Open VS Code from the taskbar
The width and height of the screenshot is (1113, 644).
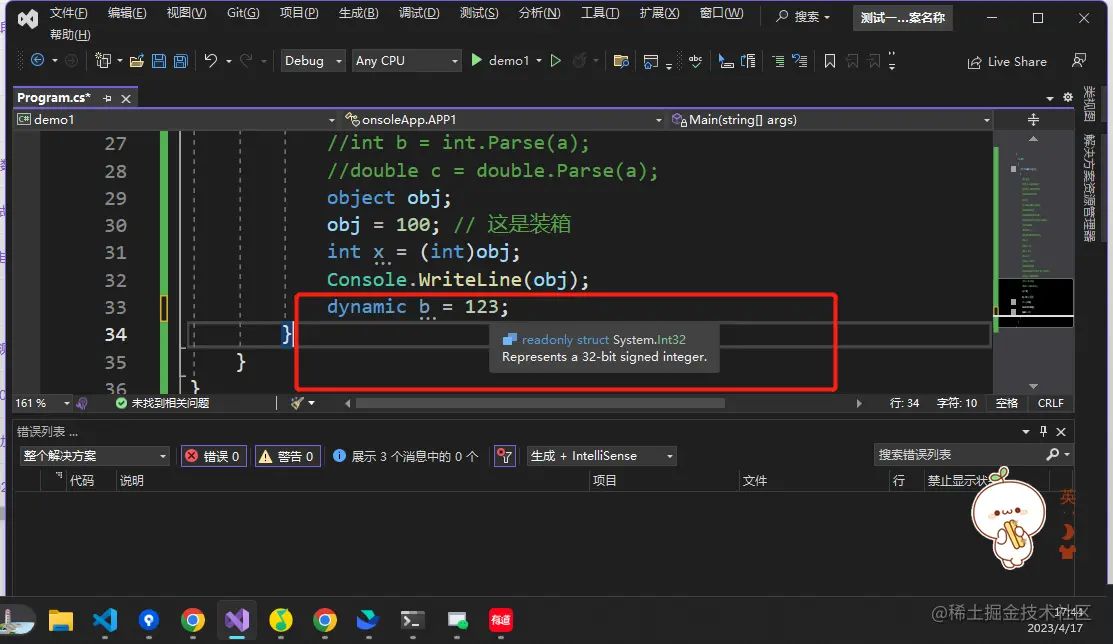[105, 620]
